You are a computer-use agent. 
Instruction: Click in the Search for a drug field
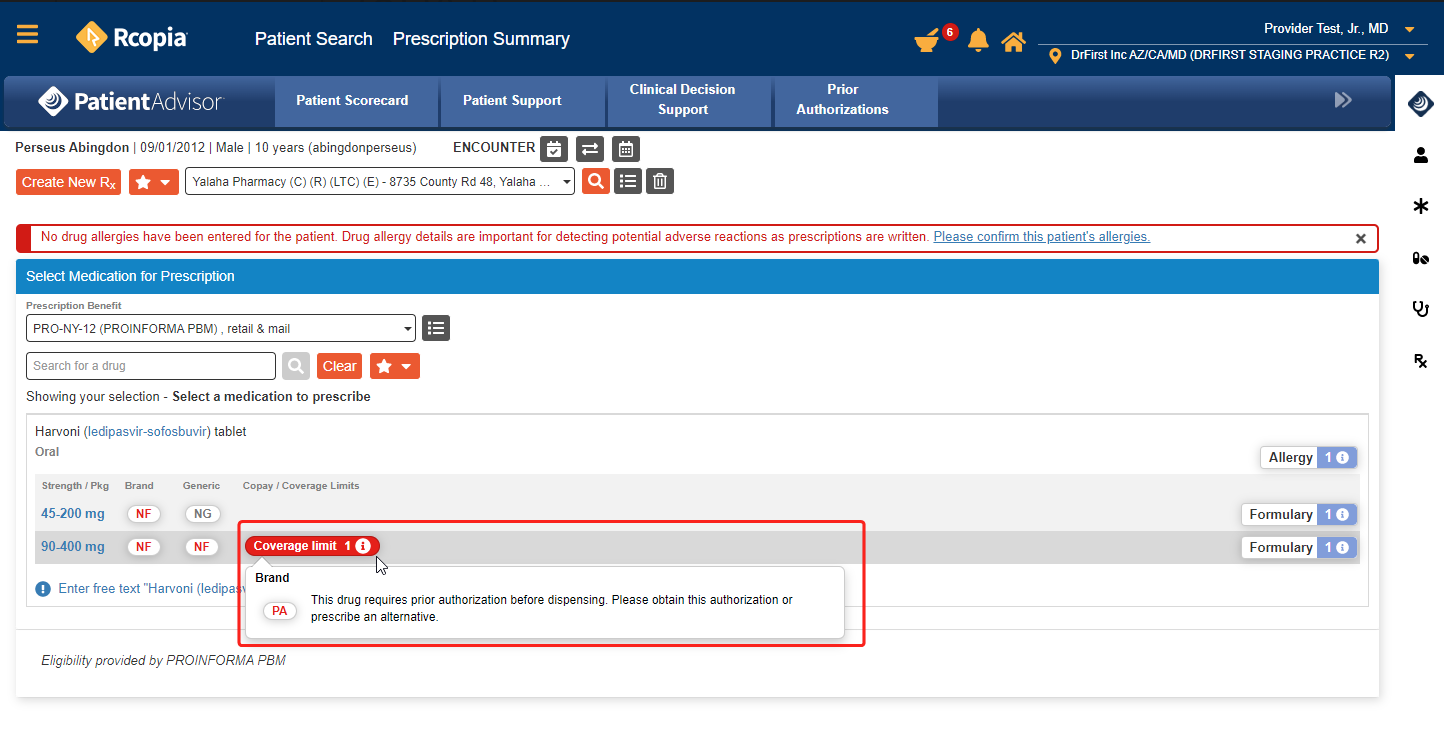point(151,366)
